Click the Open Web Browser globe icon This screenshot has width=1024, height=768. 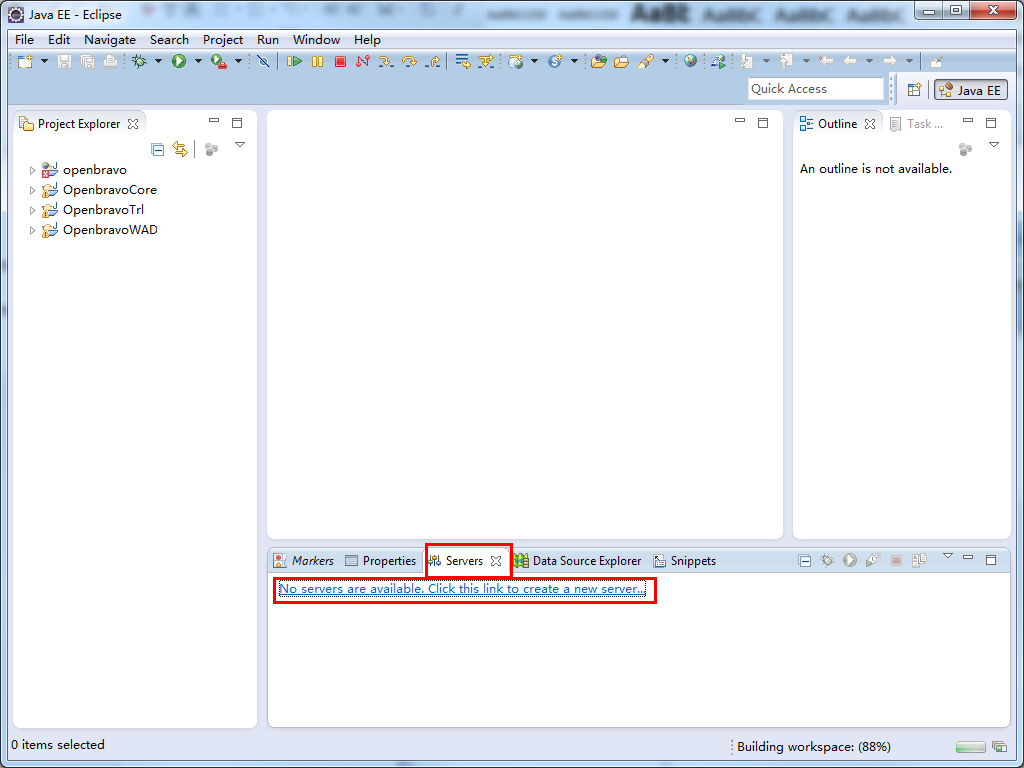point(690,61)
